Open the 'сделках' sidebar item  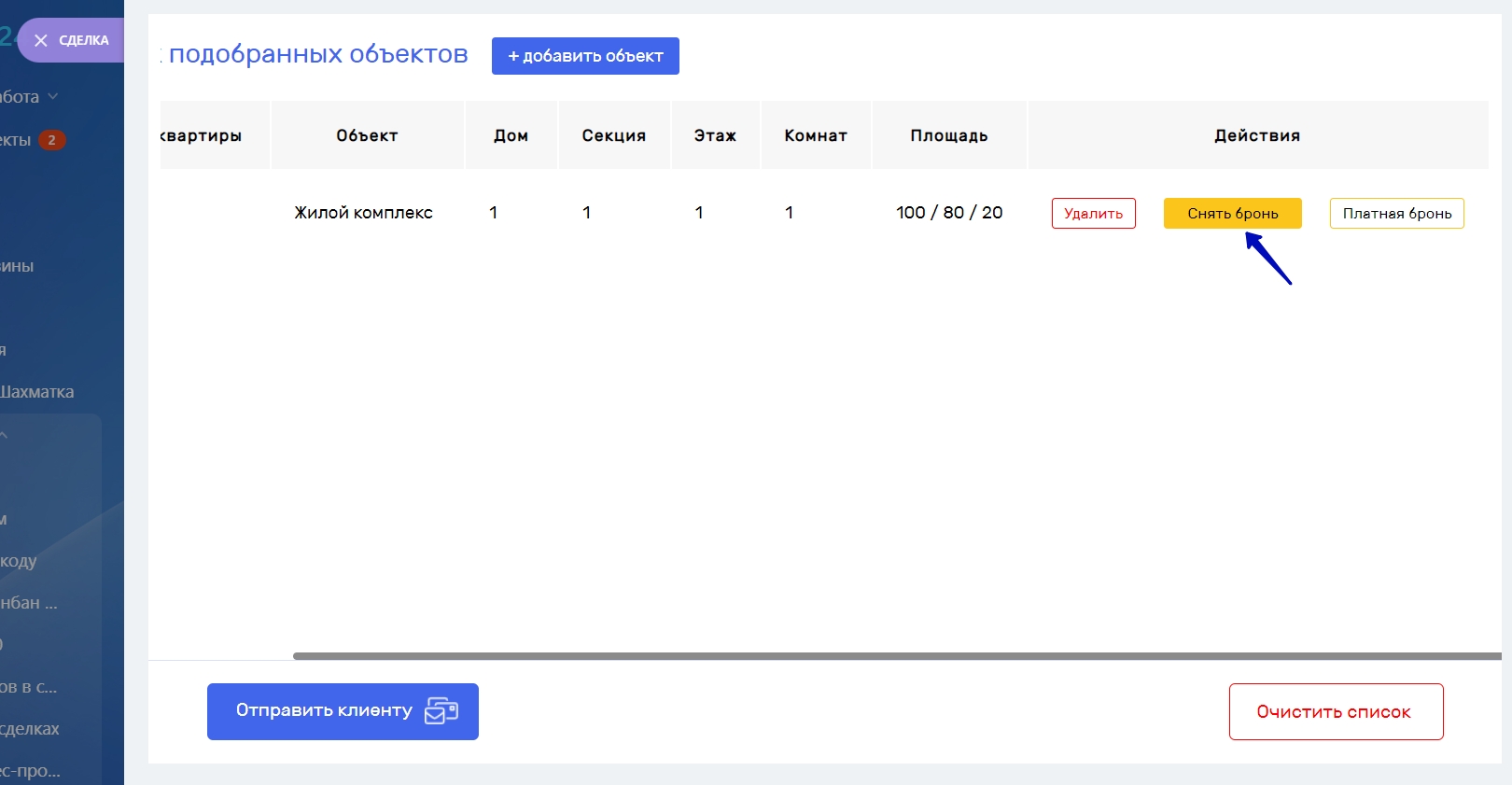(x=30, y=729)
